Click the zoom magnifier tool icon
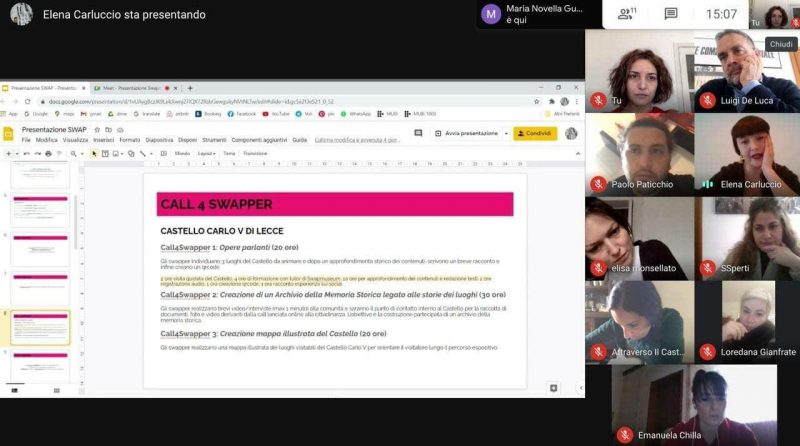Image resolution: width=800 pixels, height=446 pixels. (74, 154)
